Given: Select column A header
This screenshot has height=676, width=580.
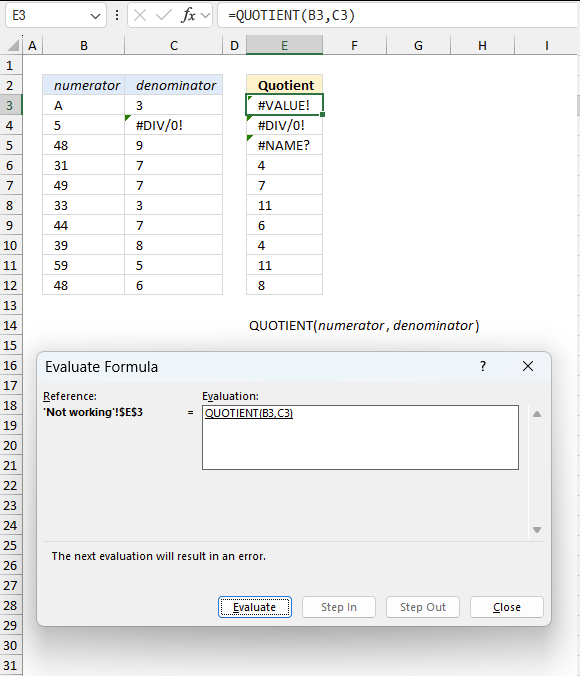Looking at the screenshot, I should pos(32,45).
